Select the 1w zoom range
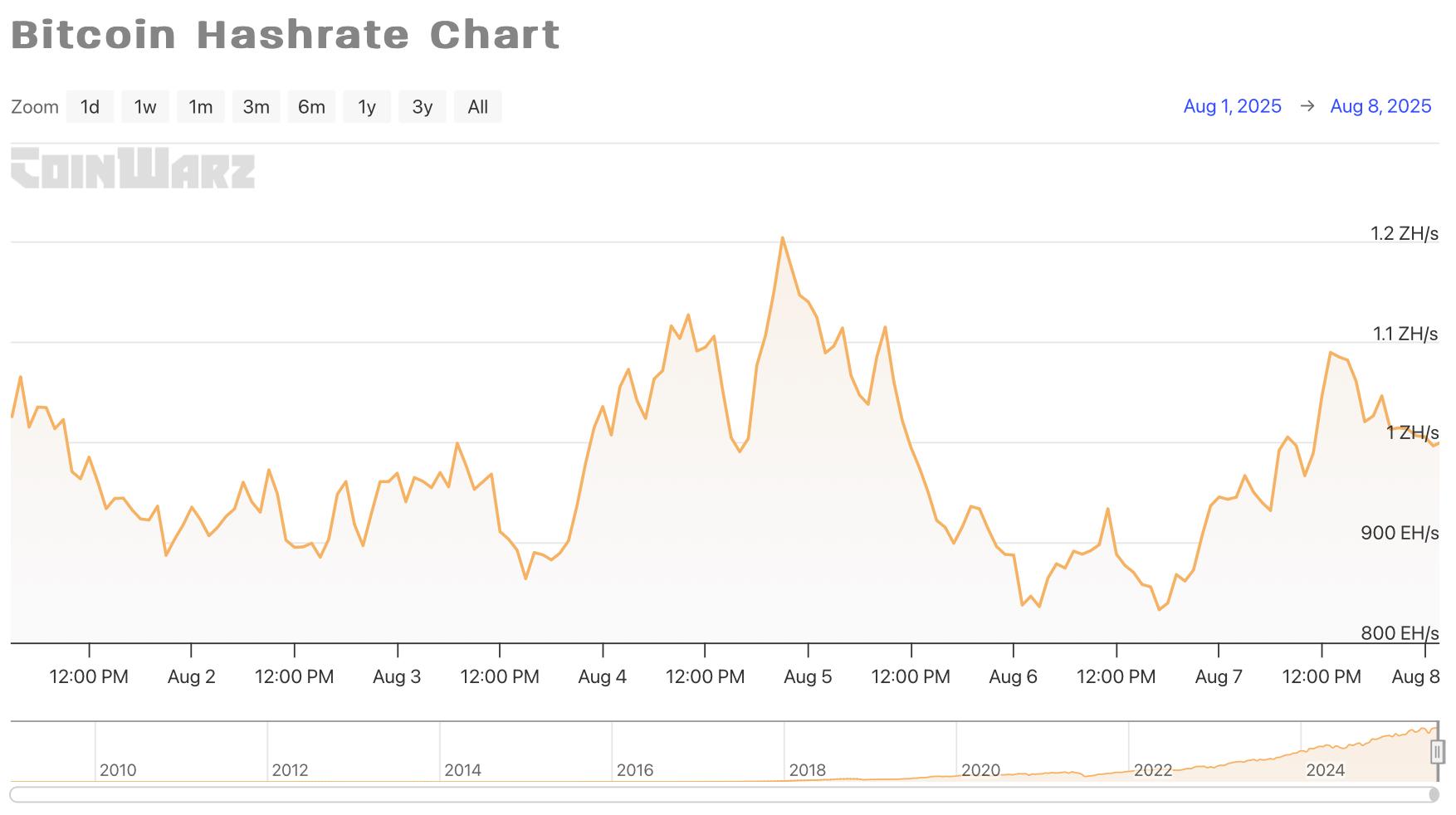Screen dimensions: 1456x815 pos(145,107)
